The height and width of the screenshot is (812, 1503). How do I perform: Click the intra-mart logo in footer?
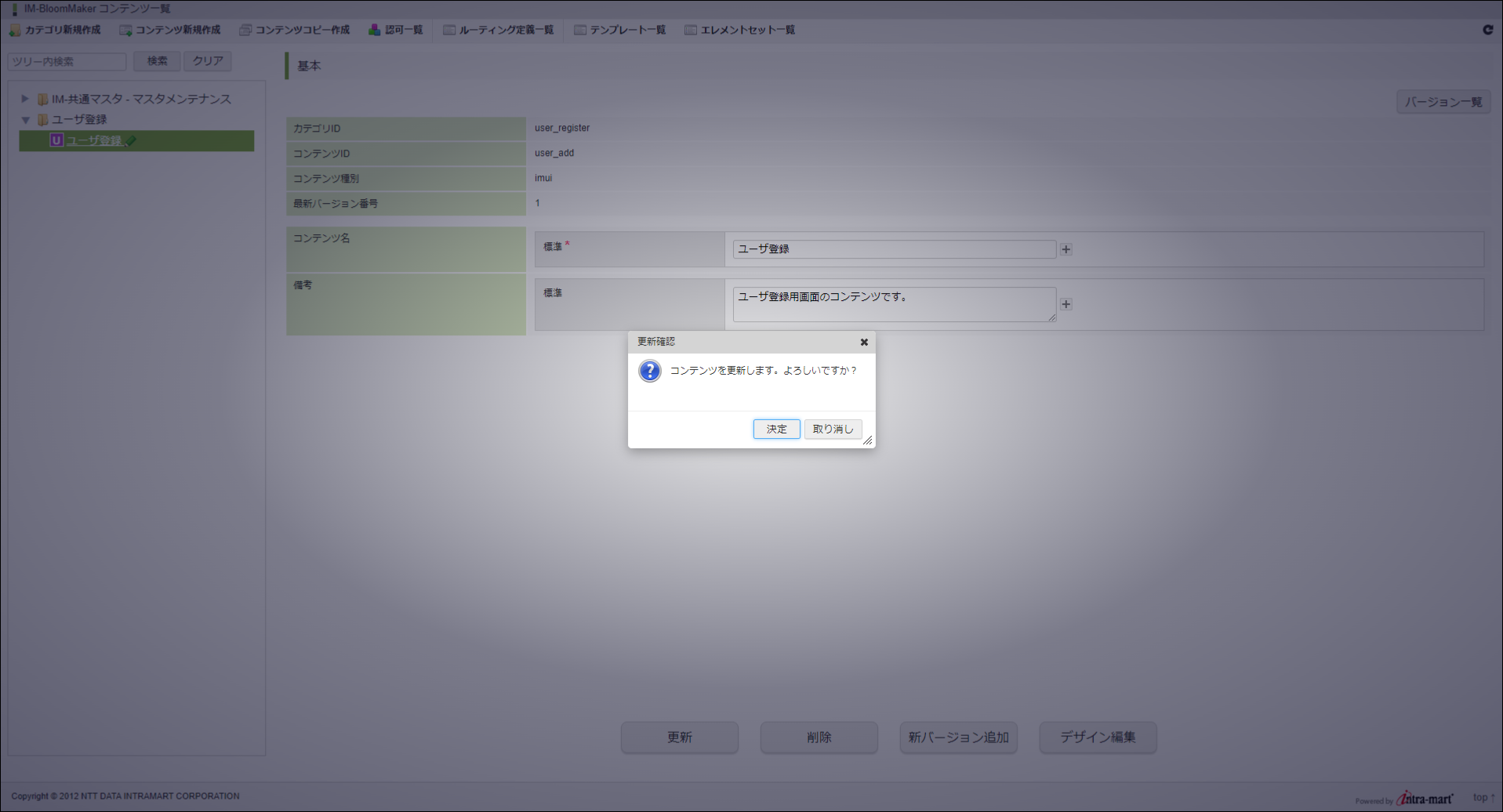click(x=1425, y=798)
